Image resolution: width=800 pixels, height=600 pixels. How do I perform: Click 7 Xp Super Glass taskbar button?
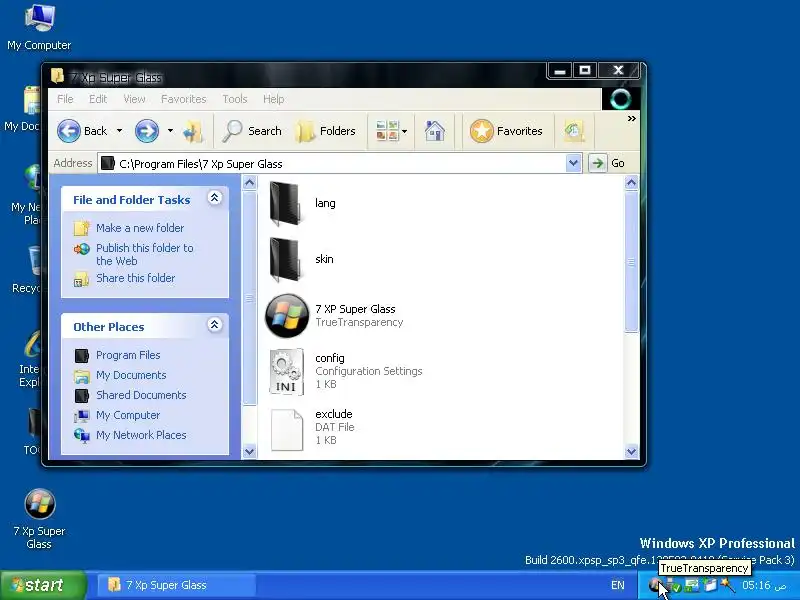[x=177, y=585]
